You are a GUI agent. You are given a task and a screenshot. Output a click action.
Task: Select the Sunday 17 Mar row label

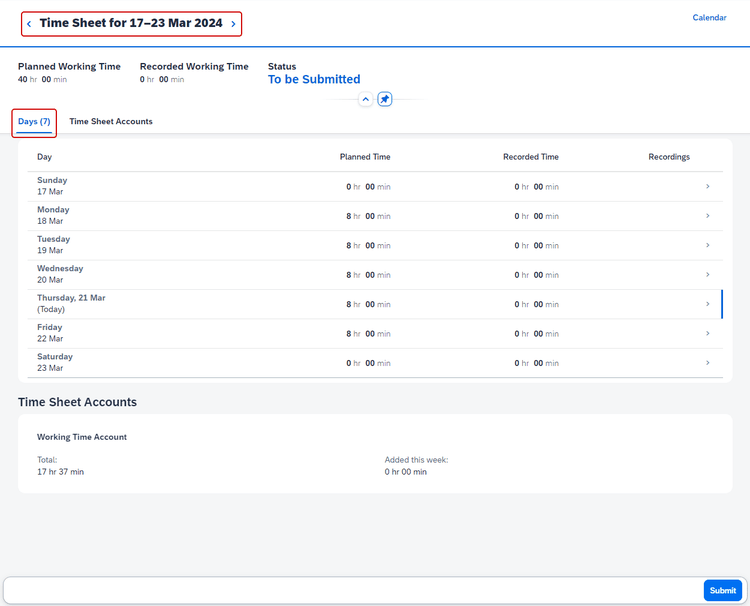52,186
